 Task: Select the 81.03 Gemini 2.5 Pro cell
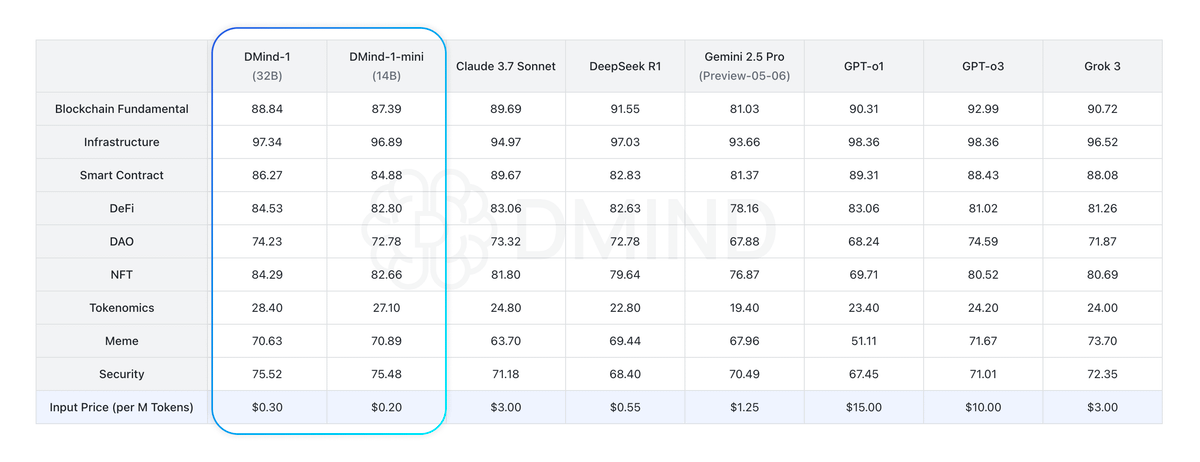click(x=744, y=108)
